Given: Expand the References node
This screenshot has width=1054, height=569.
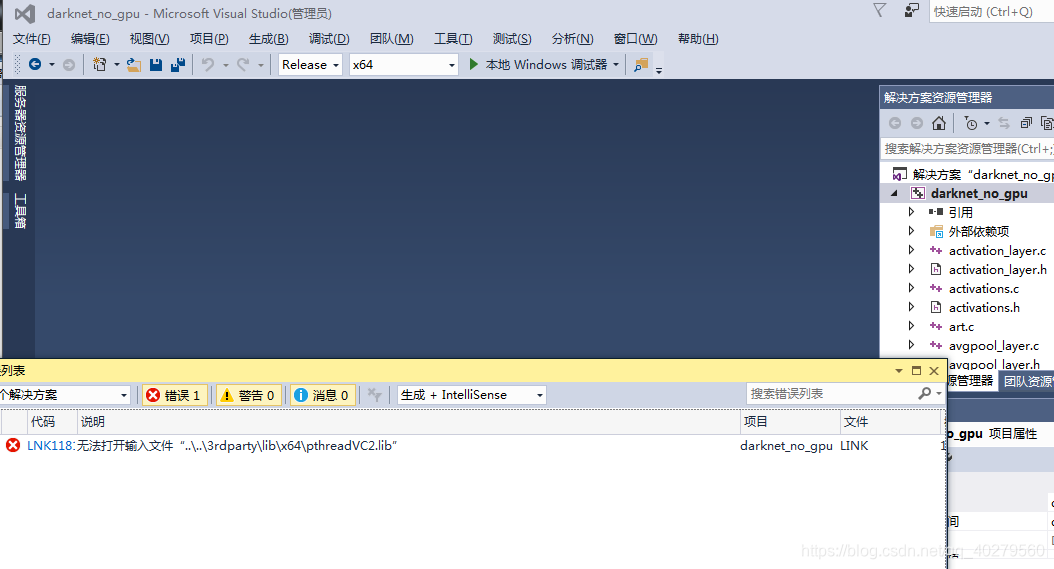Looking at the screenshot, I should (x=911, y=212).
